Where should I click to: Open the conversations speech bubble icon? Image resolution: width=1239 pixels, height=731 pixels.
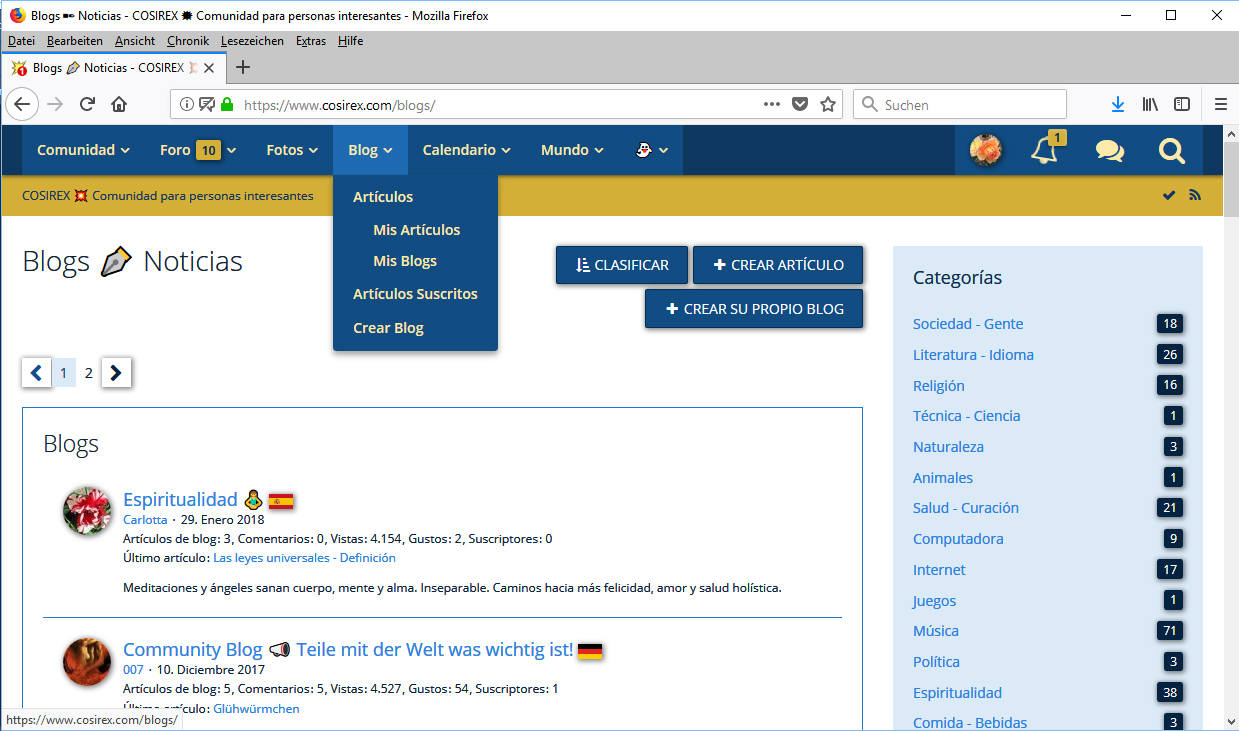(x=1109, y=150)
